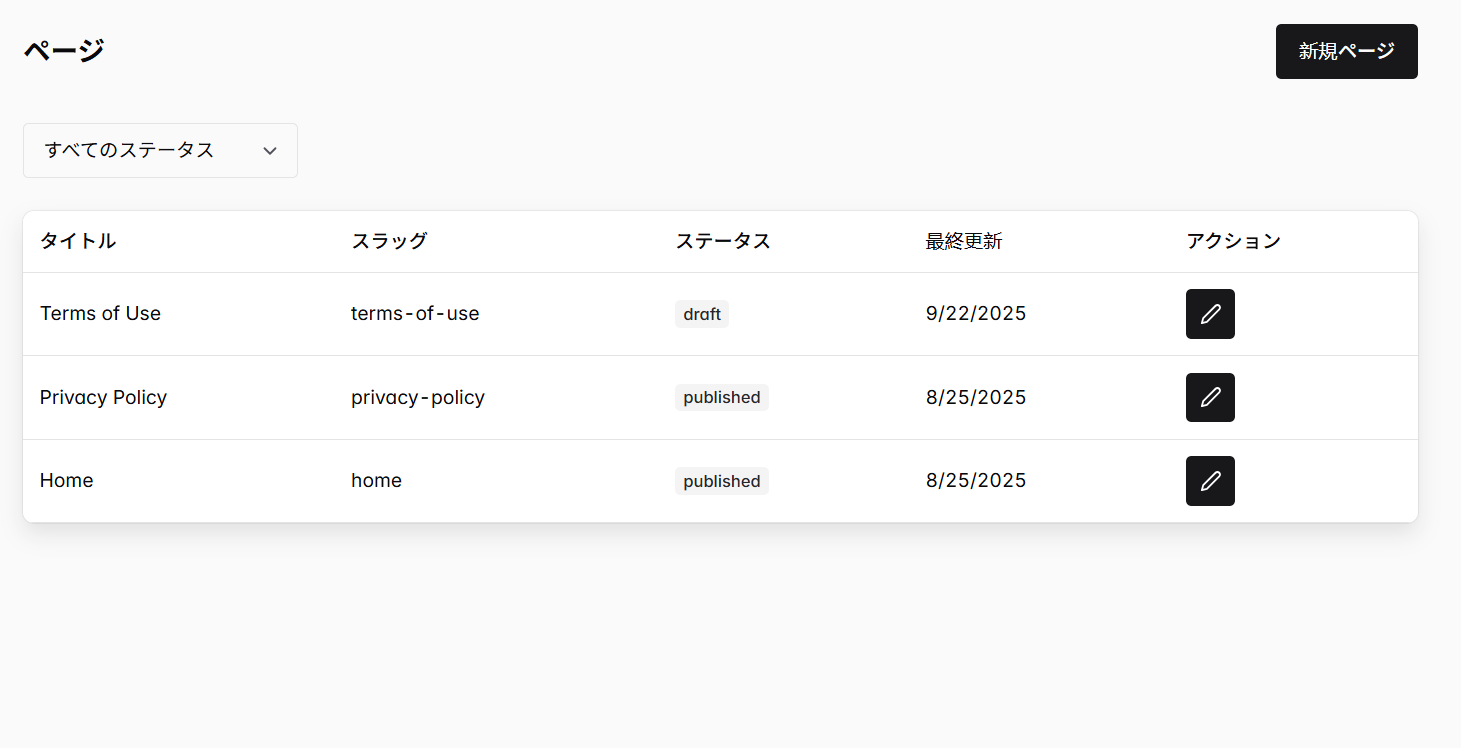The width and height of the screenshot is (1461, 748).
Task: Click the draft status badge
Action: coord(701,313)
